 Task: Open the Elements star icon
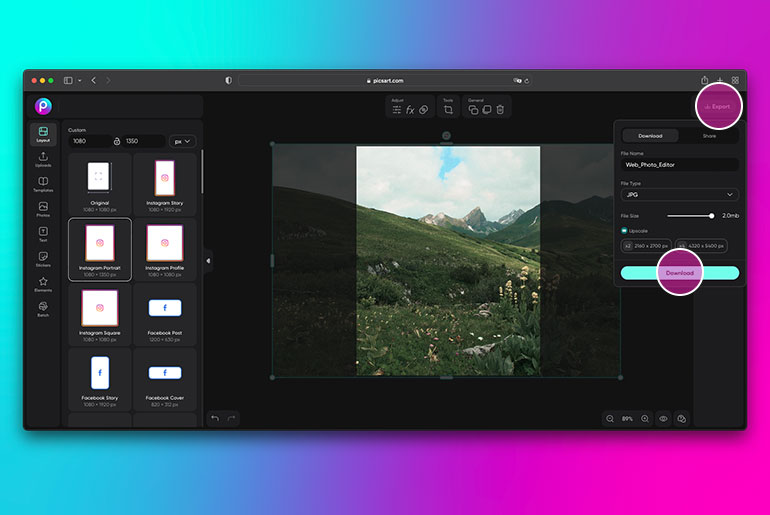point(43,284)
